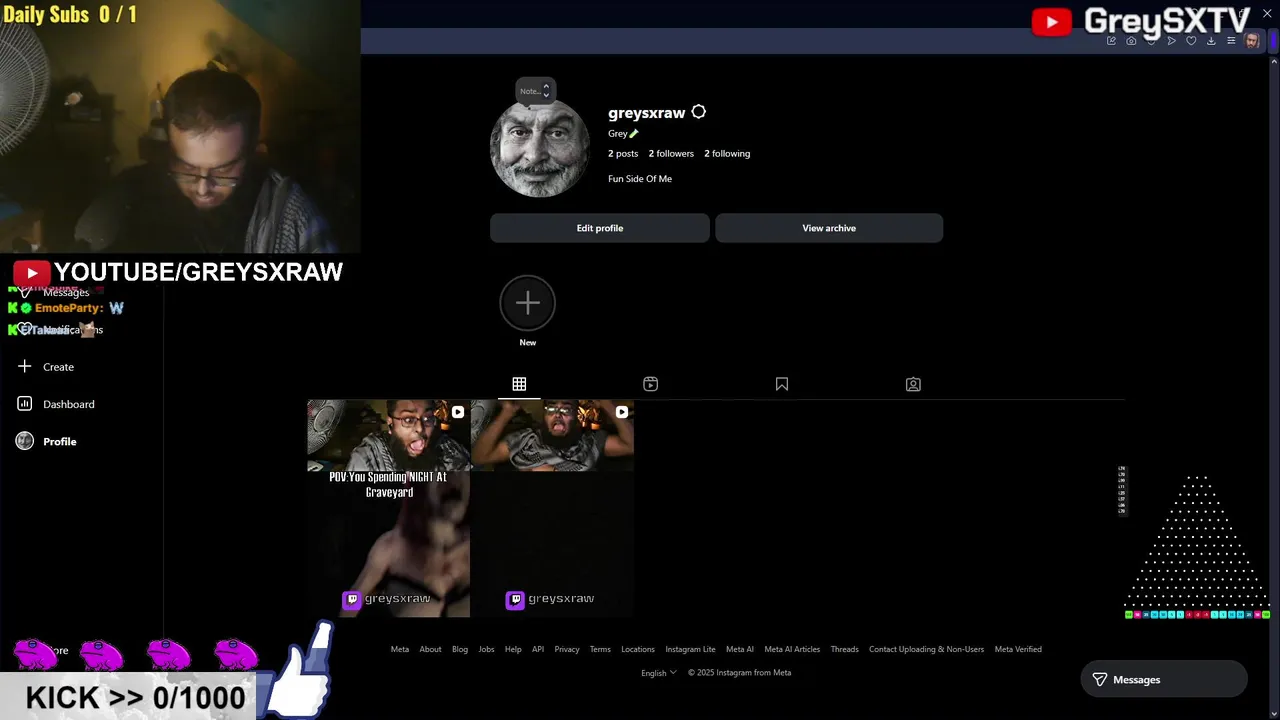Open the Meta footer link
This screenshot has width=1280, height=720.
pos(400,649)
